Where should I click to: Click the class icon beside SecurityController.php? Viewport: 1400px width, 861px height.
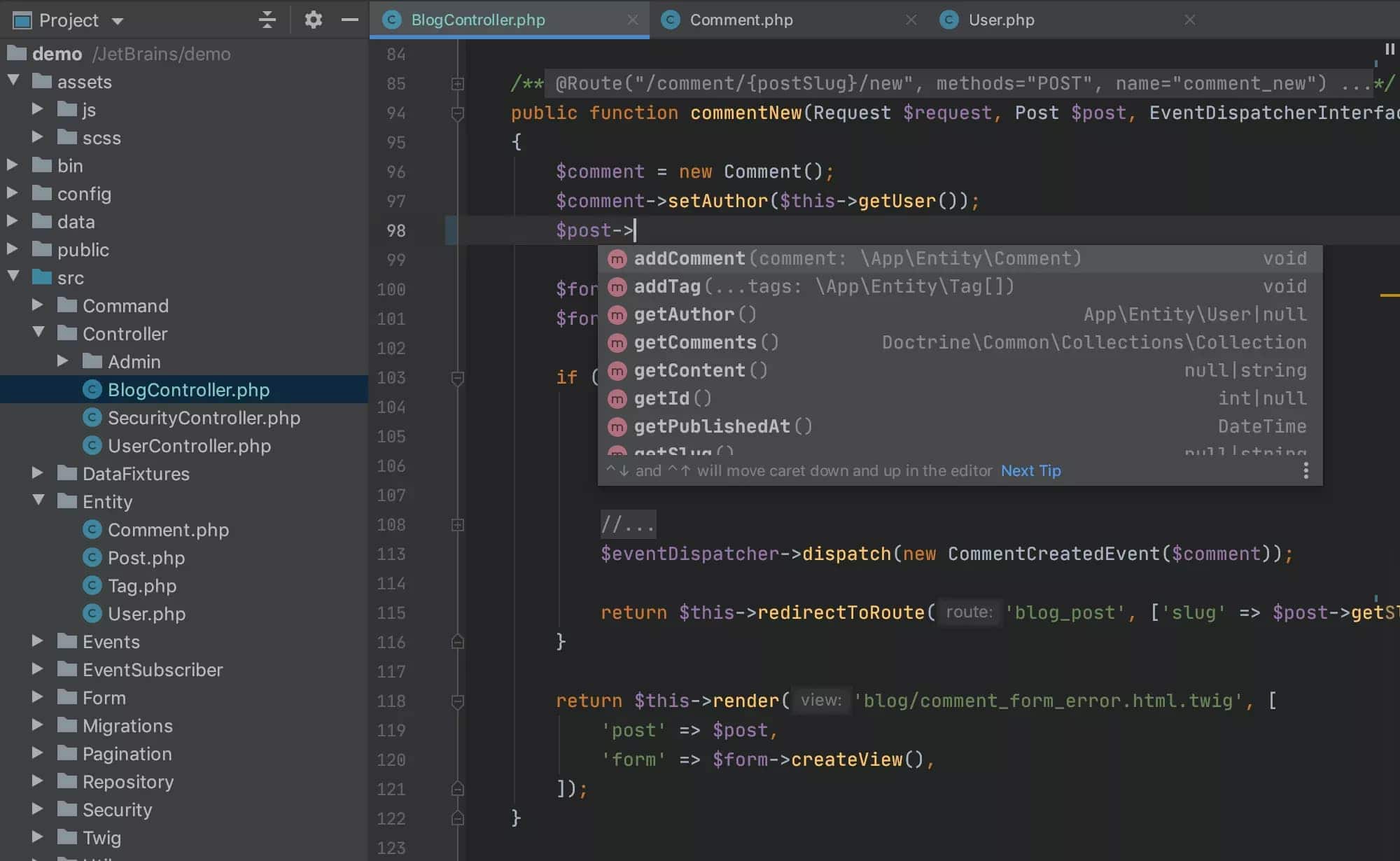(93, 417)
